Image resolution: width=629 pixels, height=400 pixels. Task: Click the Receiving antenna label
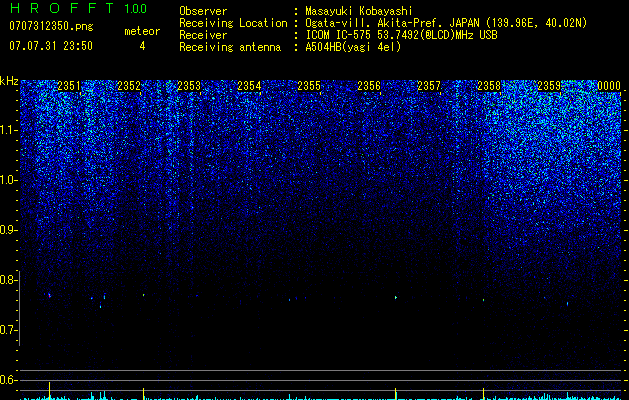coord(230,47)
